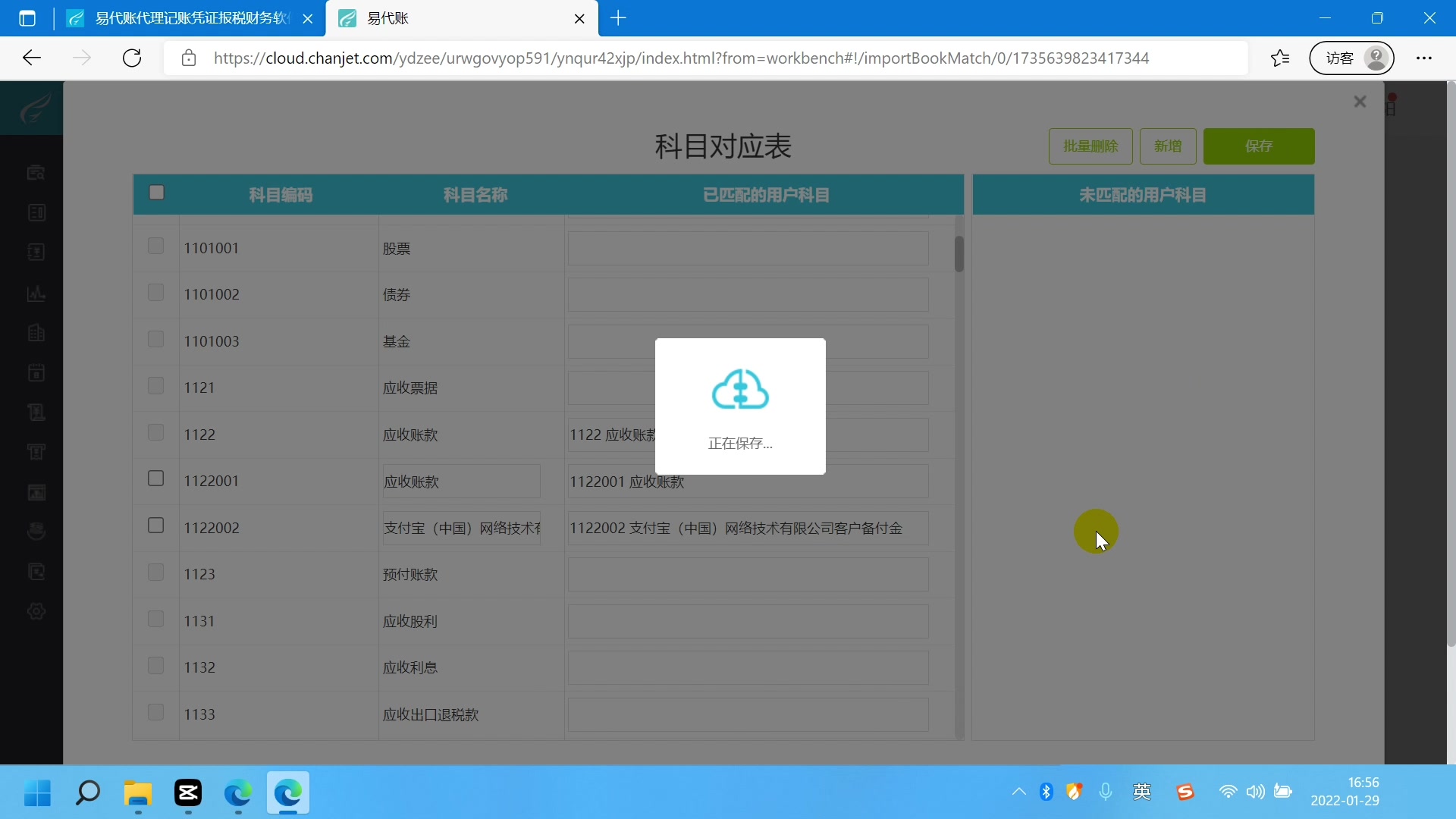Viewport: 1456px width, 819px height.
Task: Open the favorites star list
Action: point(1280,58)
